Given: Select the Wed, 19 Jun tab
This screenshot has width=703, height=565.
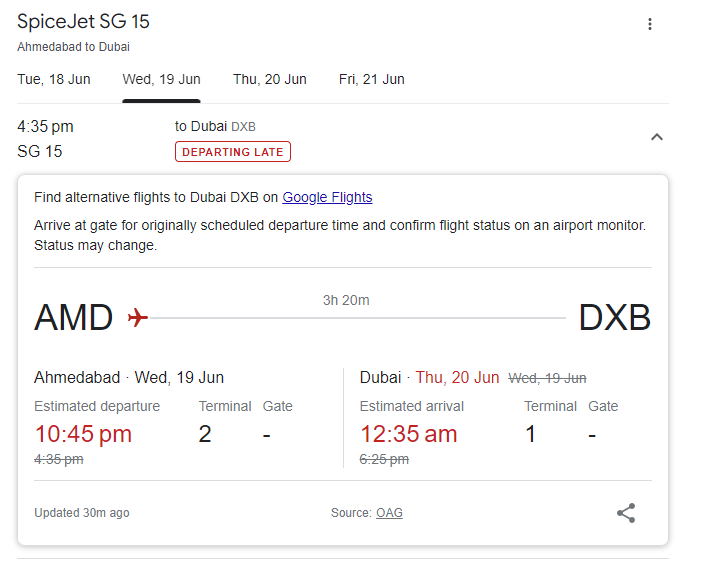Looking at the screenshot, I should coord(161,79).
